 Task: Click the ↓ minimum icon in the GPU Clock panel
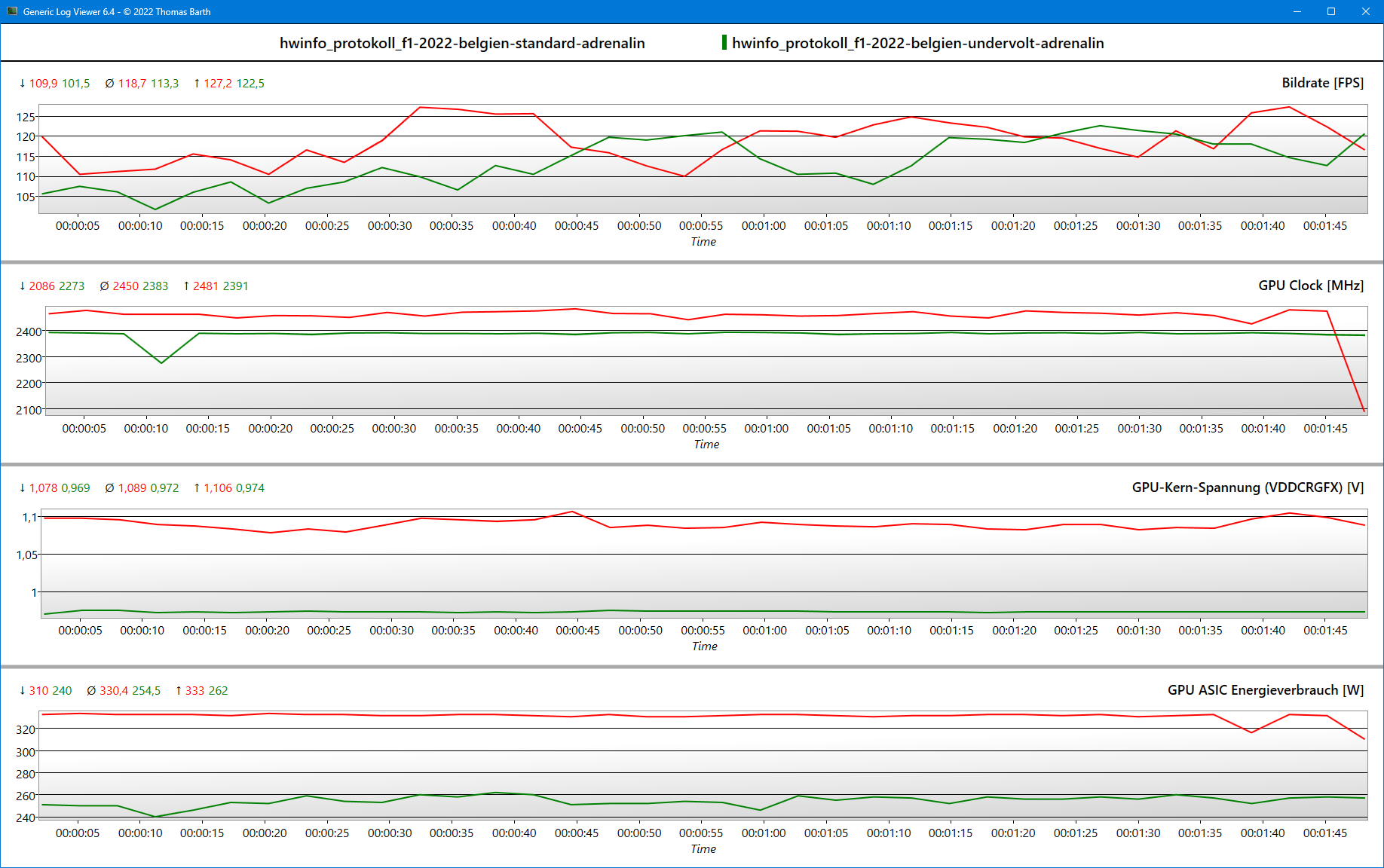click(21, 286)
